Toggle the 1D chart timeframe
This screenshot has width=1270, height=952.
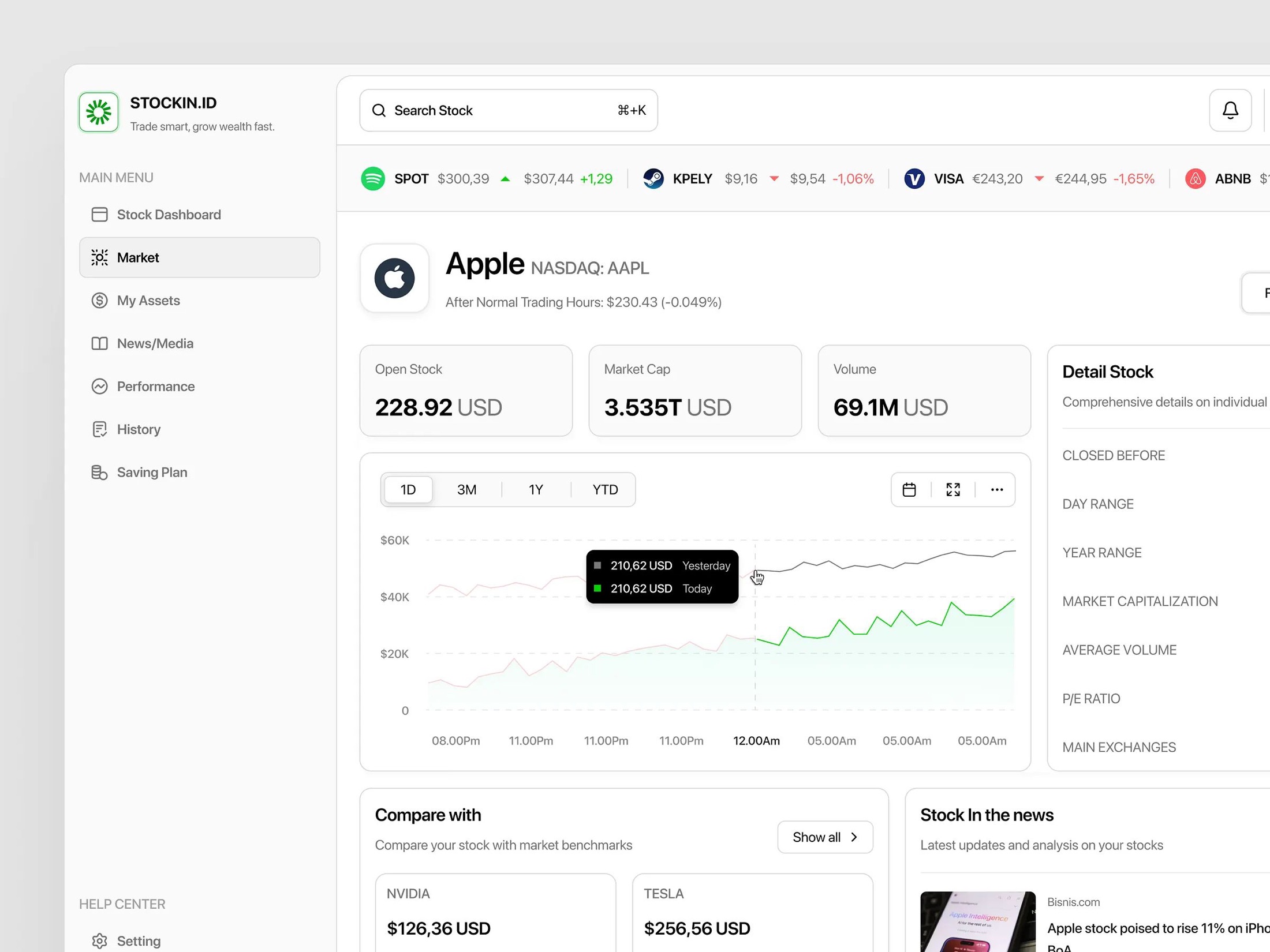click(x=408, y=489)
